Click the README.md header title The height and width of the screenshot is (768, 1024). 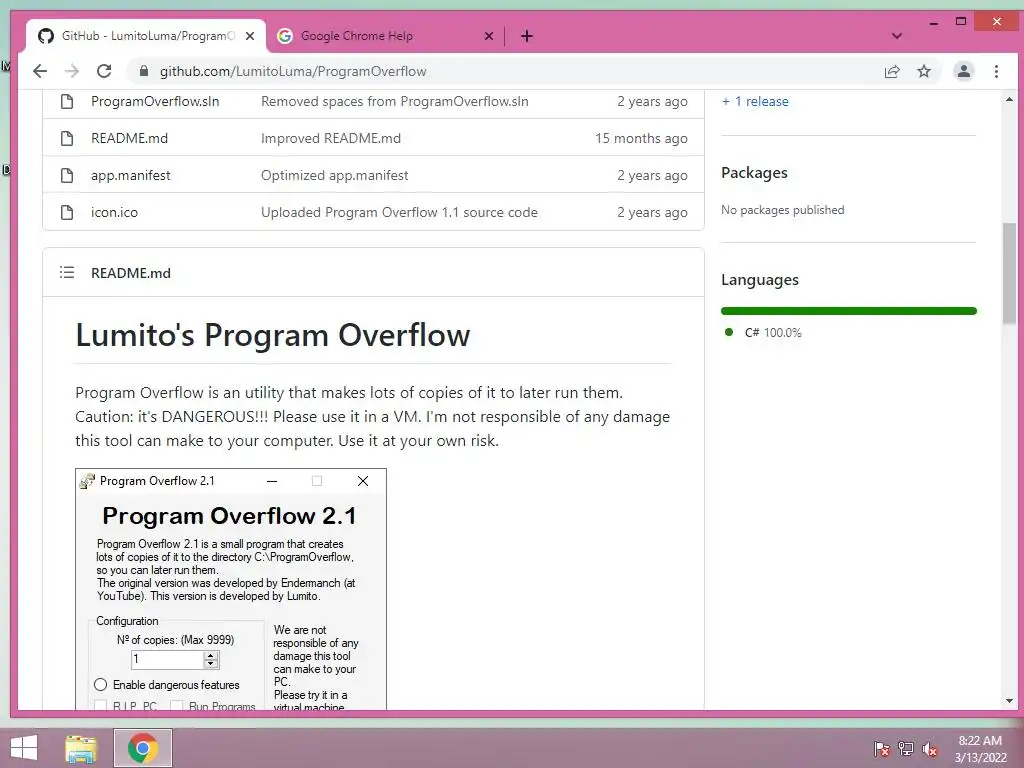(x=131, y=273)
